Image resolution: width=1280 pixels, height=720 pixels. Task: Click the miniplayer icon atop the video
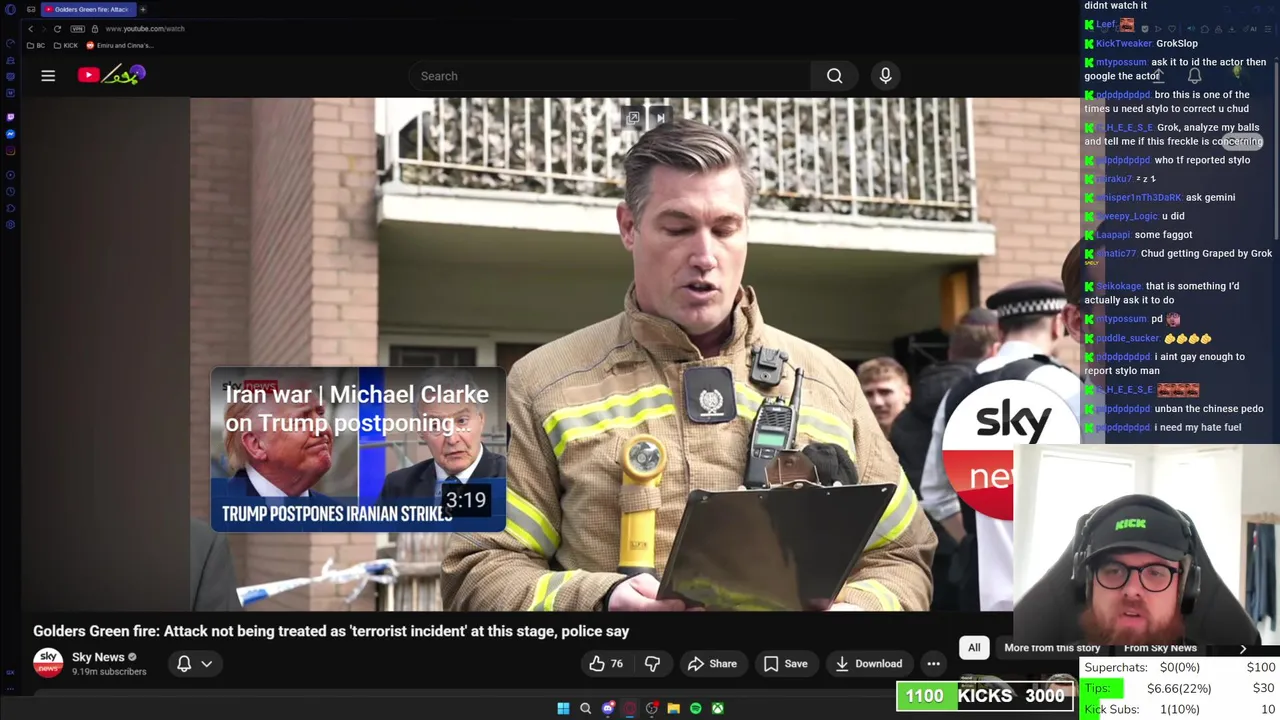[x=633, y=118]
